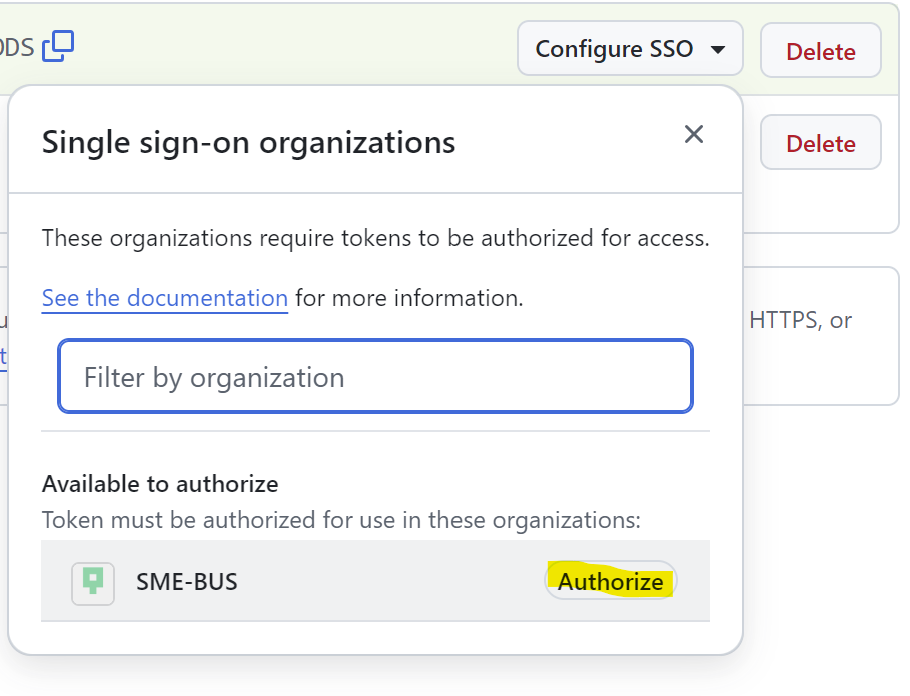Click the "HTTPS, or" text behind dialog
The image size is (910, 696).
800,320
